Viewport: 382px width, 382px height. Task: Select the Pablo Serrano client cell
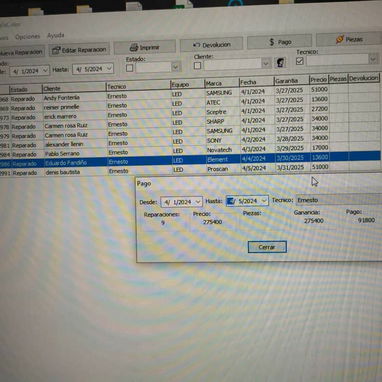(x=74, y=154)
